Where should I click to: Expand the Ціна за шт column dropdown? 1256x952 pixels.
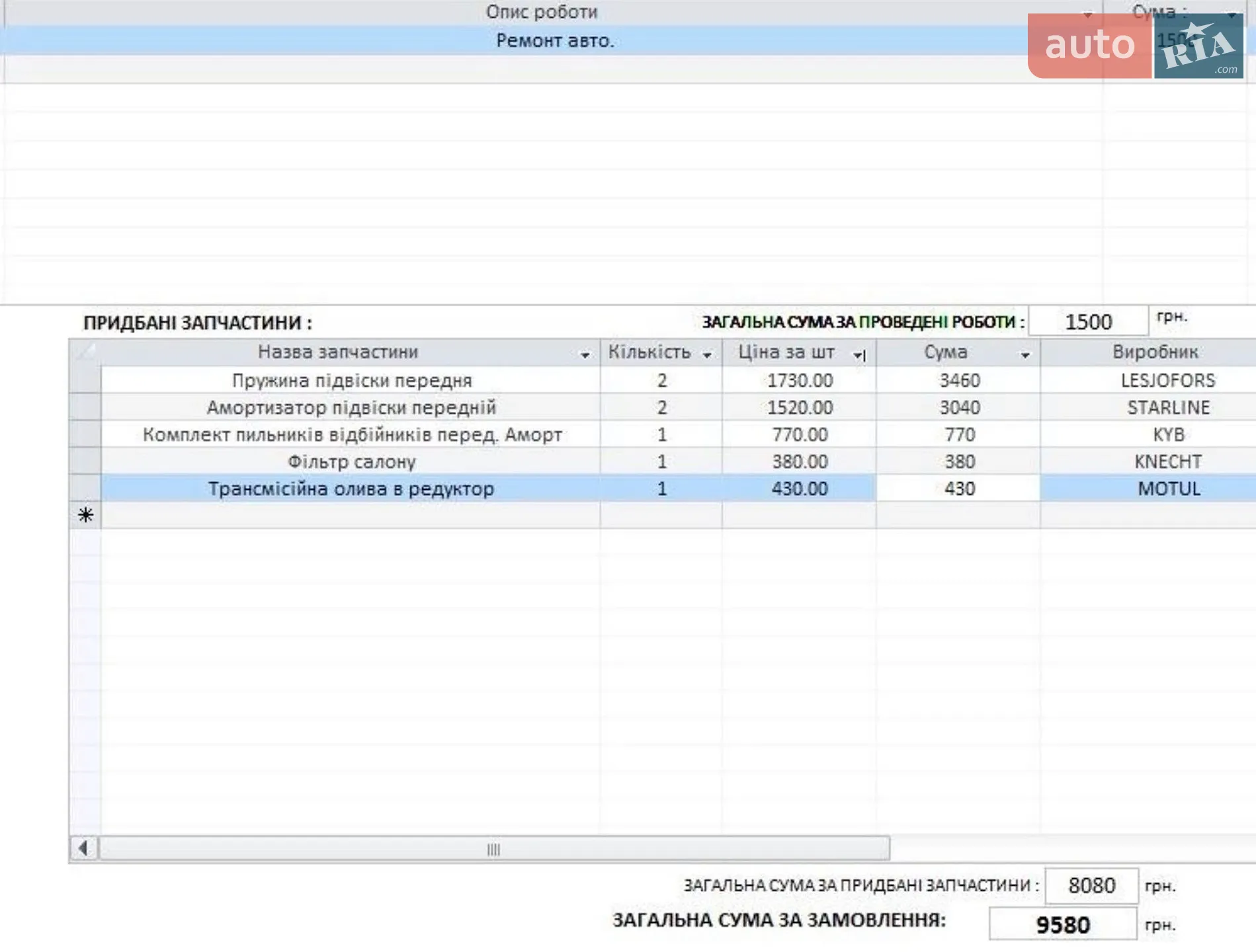point(858,355)
